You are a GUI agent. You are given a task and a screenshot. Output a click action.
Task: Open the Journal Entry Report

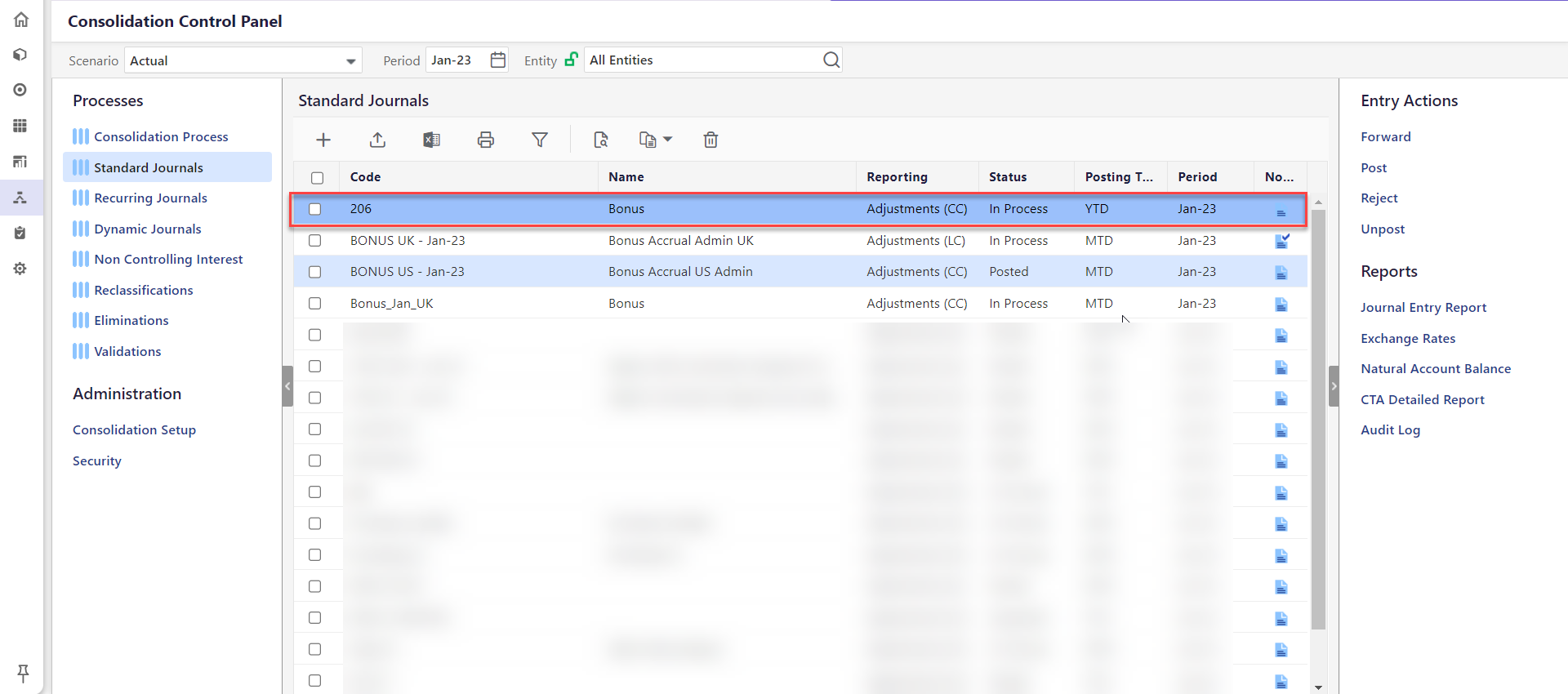[1423, 307]
